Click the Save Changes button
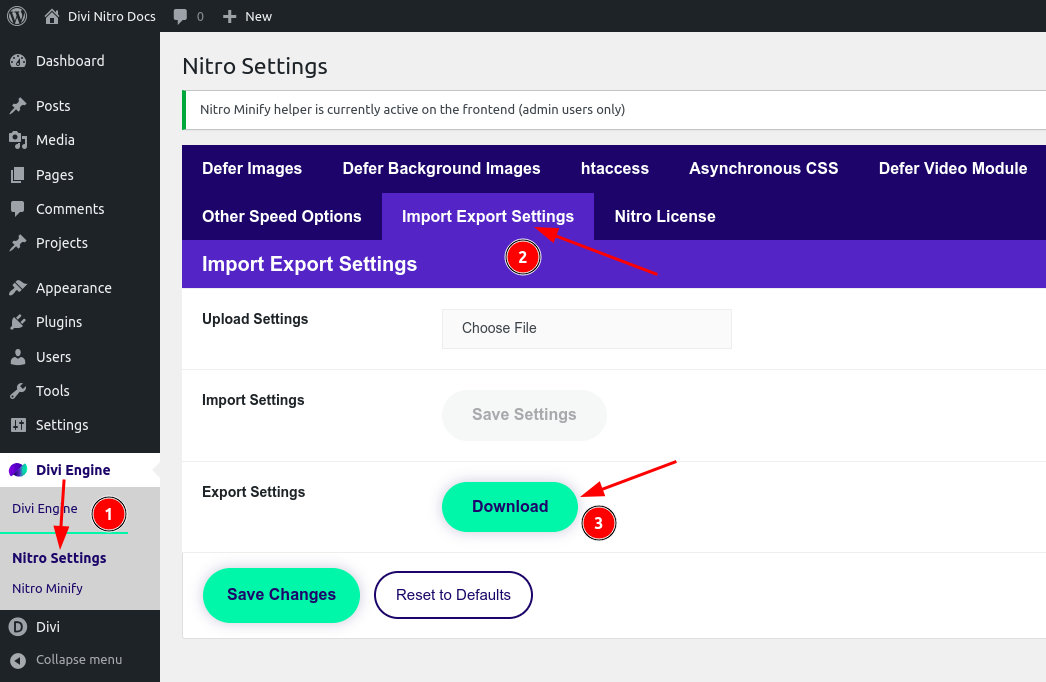 coord(281,594)
